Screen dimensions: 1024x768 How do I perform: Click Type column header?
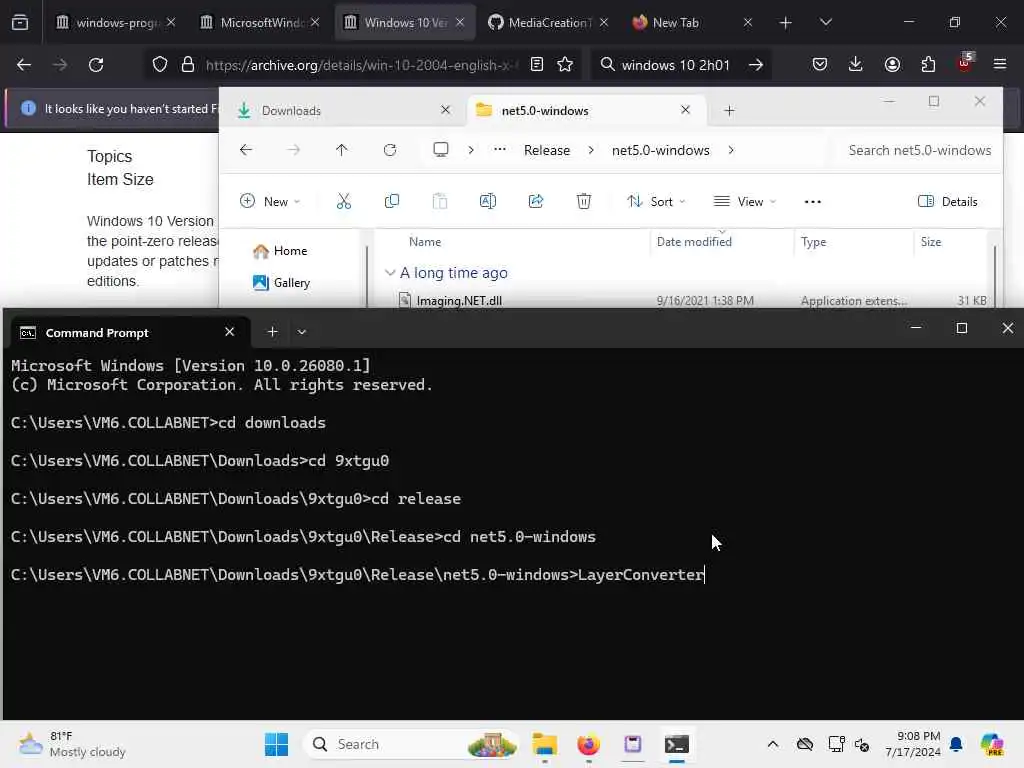tap(814, 242)
